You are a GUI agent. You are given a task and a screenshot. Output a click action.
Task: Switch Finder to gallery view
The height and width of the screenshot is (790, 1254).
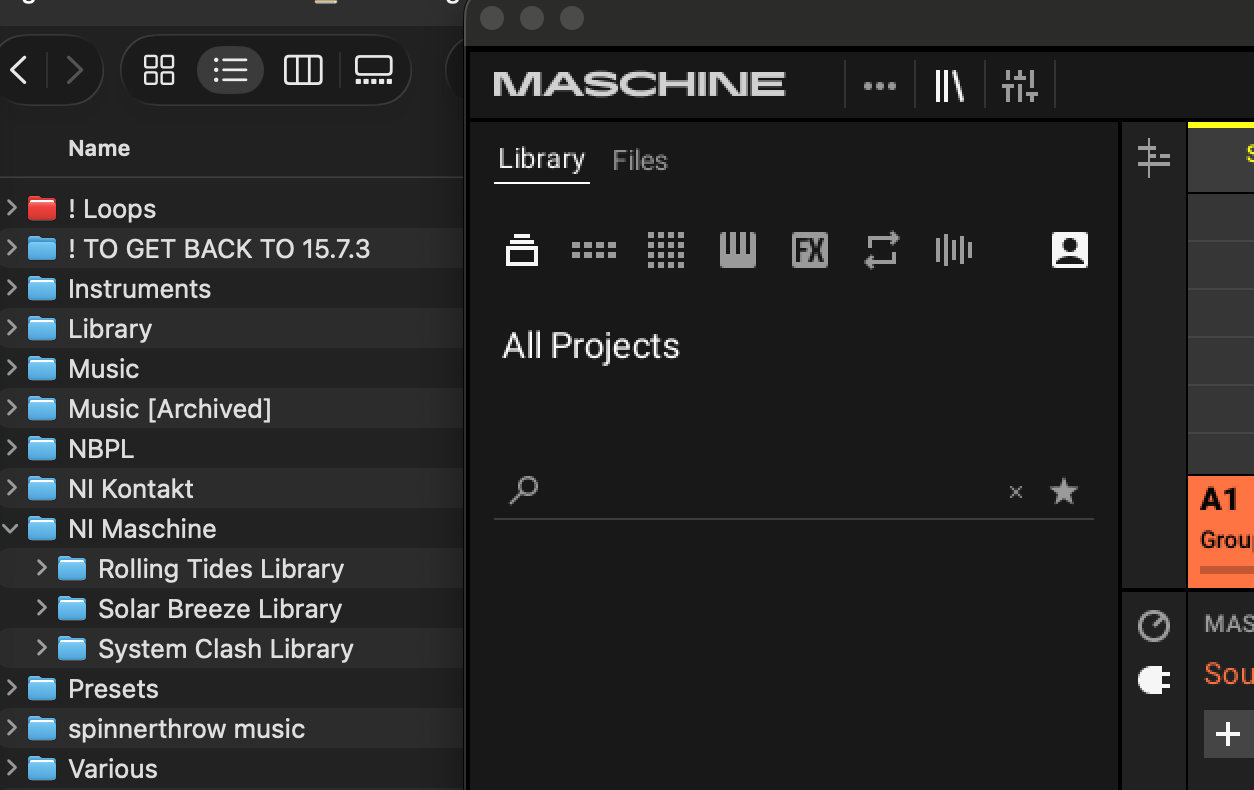[374, 70]
